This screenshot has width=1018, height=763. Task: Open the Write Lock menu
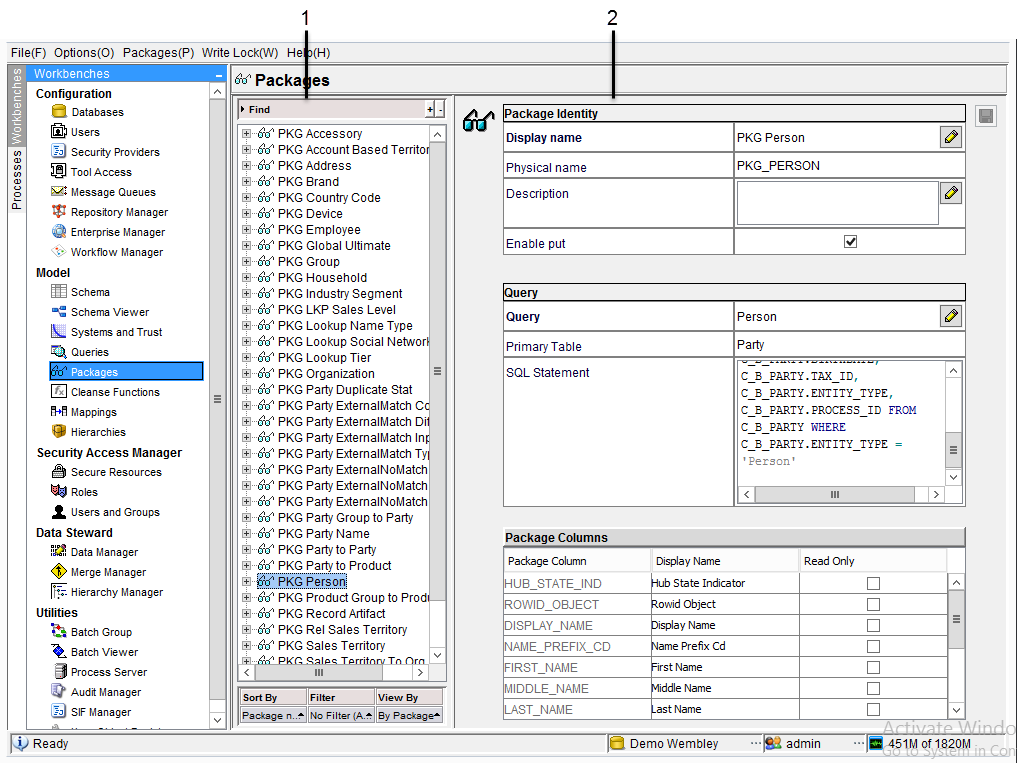point(239,52)
